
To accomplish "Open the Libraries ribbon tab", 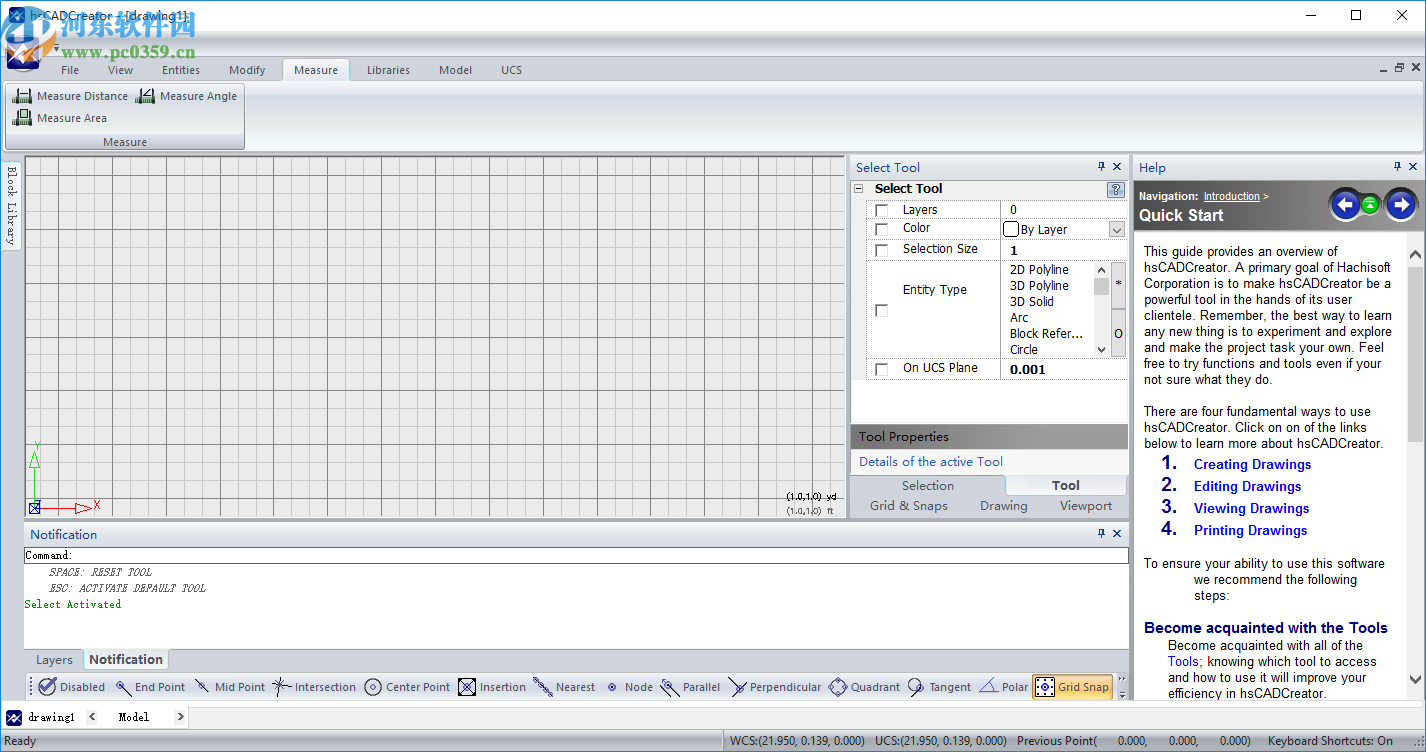I will (388, 70).
